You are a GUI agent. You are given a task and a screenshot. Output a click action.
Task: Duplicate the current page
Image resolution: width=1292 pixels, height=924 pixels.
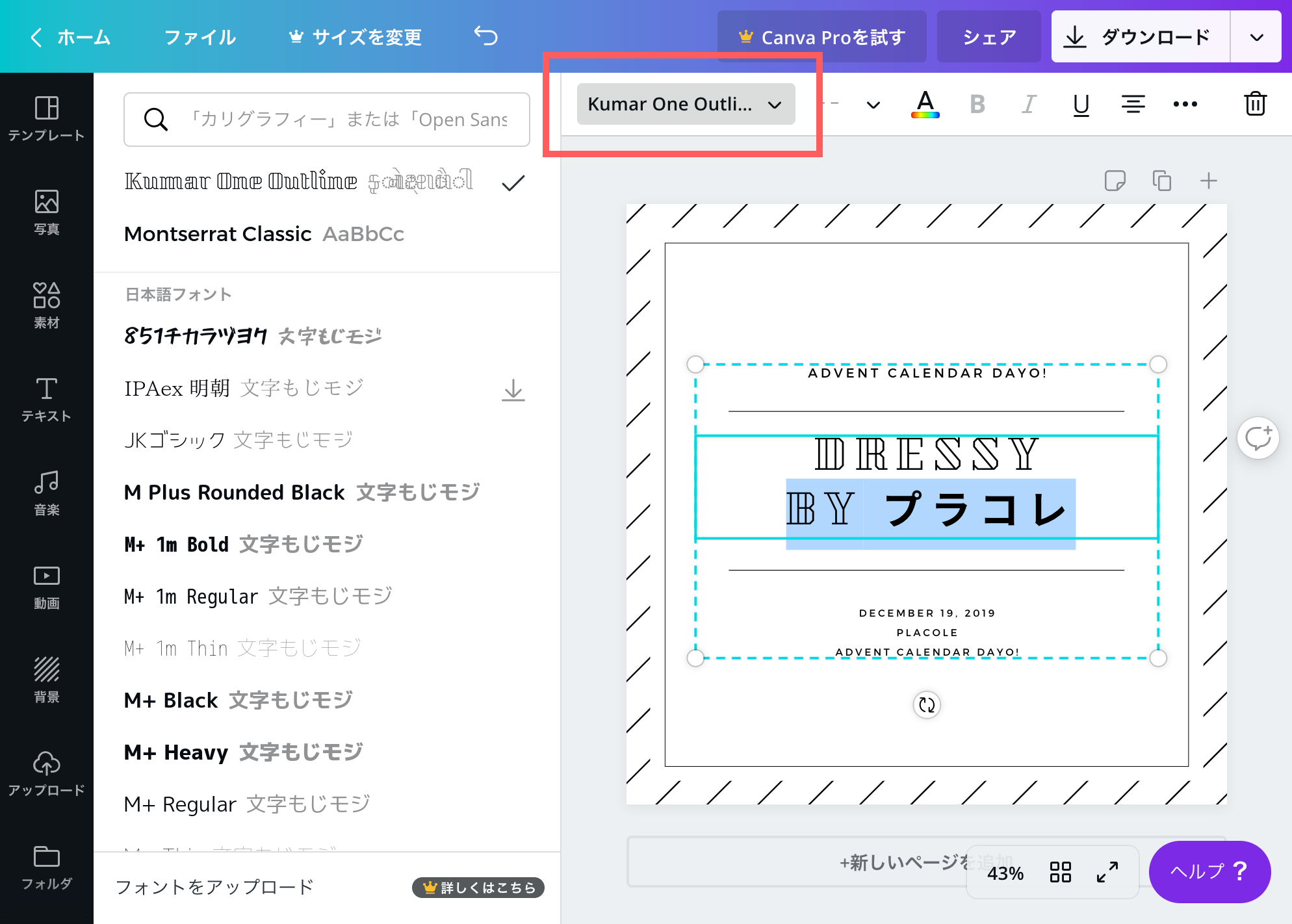(x=1162, y=181)
